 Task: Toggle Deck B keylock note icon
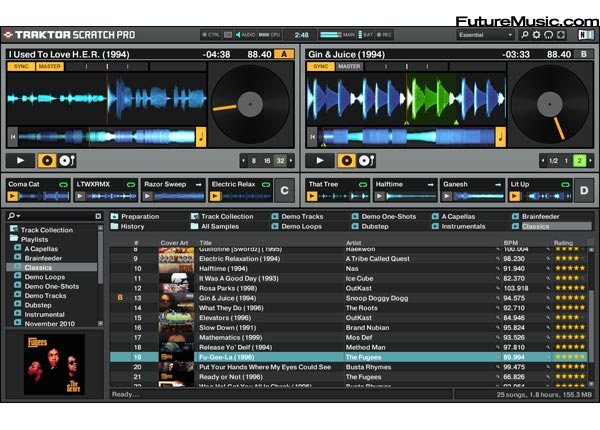pyautogui.click(x=501, y=137)
